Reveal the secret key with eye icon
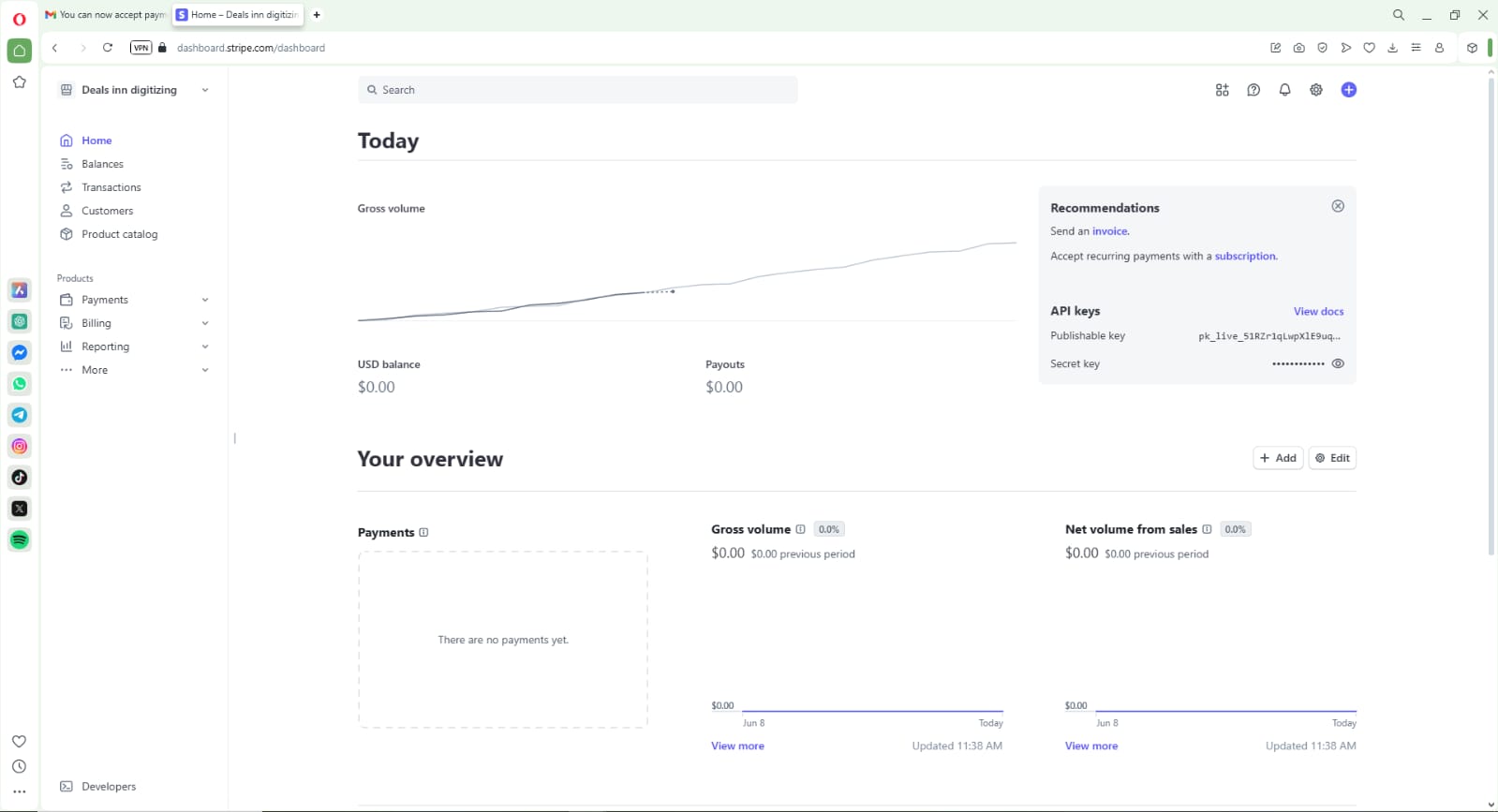This screenshot has height=812, width=1498. coord(1338,363)
